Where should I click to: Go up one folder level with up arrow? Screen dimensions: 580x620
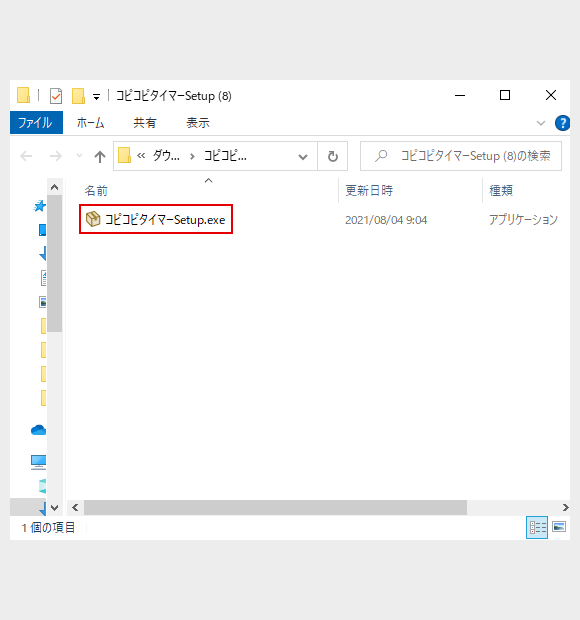click(x=100, y=157)
